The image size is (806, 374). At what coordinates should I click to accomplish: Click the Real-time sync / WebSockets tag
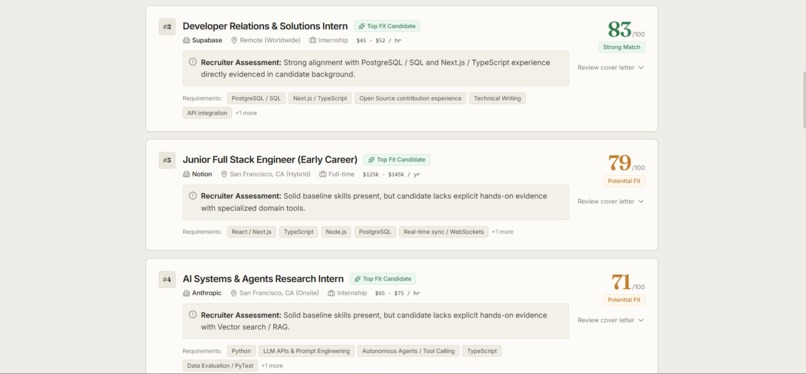pos(444,232)
